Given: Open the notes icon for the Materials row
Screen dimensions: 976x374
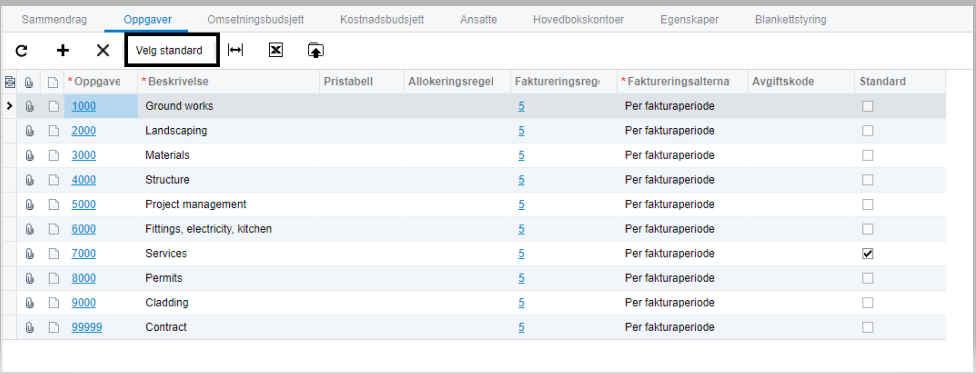Looking at the screenshot, I should [x=54, y=156].
